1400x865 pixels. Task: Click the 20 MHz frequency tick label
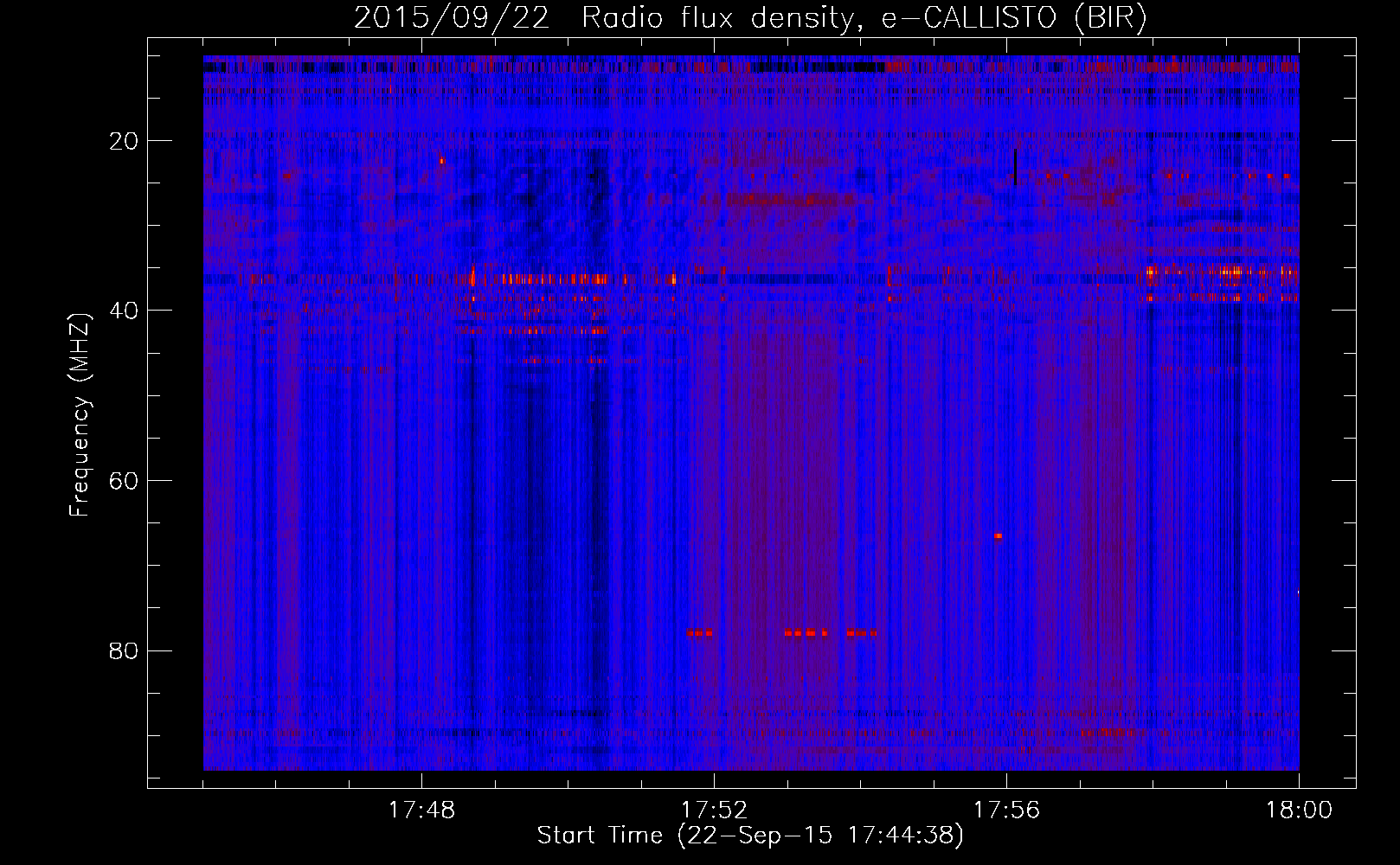[125, 141]
